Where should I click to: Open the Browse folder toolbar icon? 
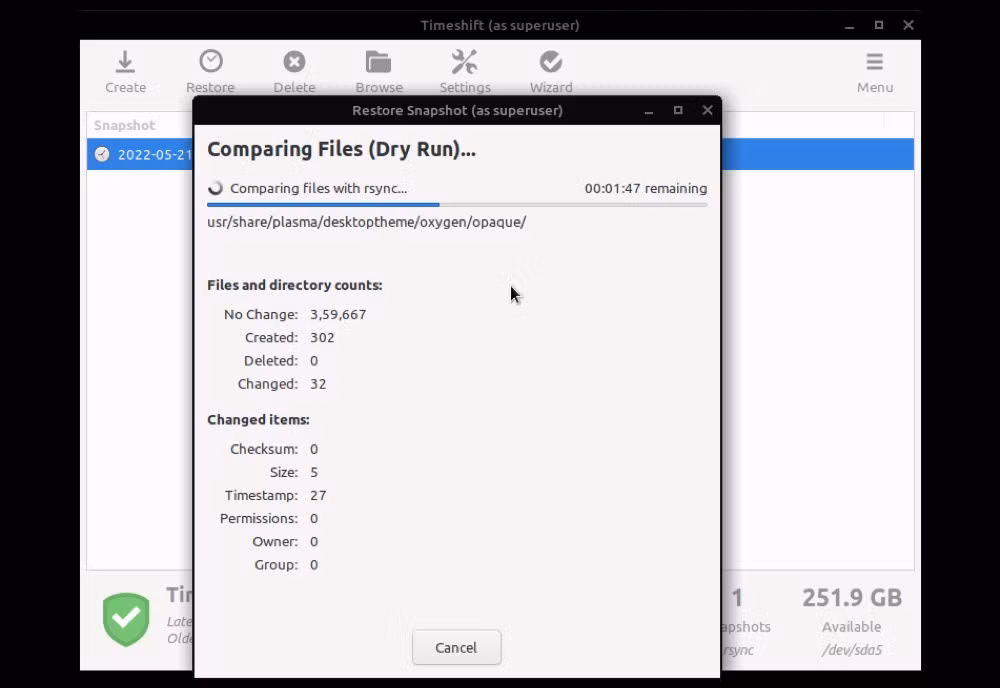378,63
